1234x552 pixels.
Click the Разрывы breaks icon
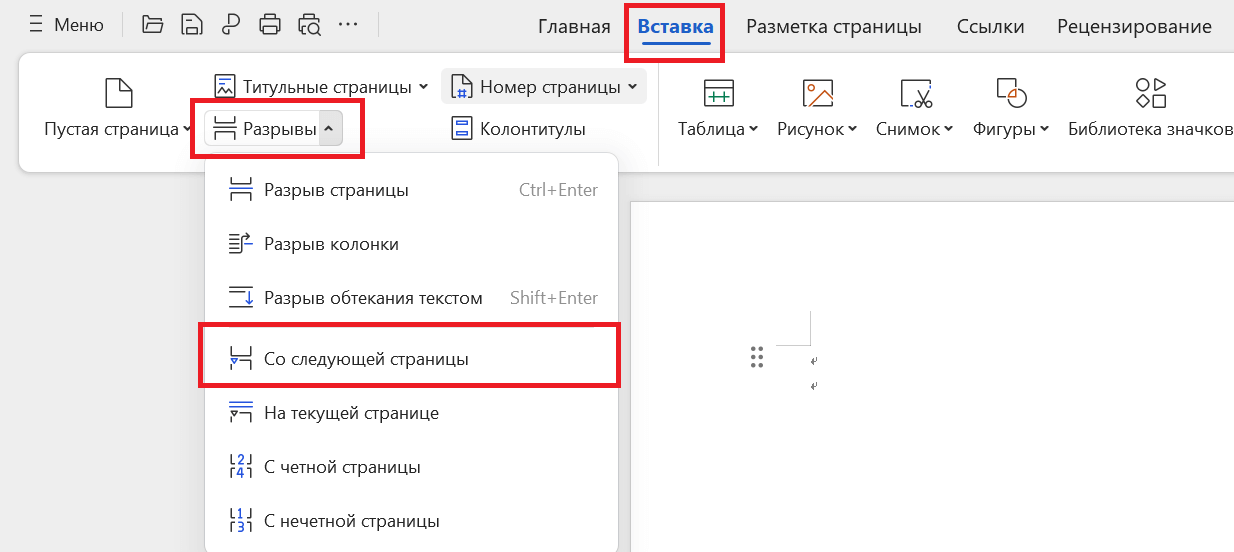click(x=225, y=129)
